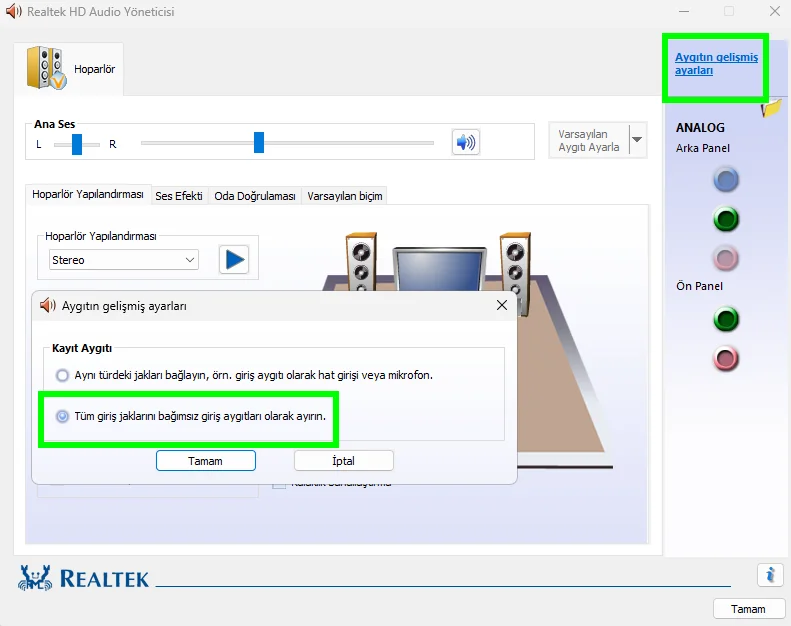
Task: Click the blue Arka Panel jack
Action: coord(726,180)
